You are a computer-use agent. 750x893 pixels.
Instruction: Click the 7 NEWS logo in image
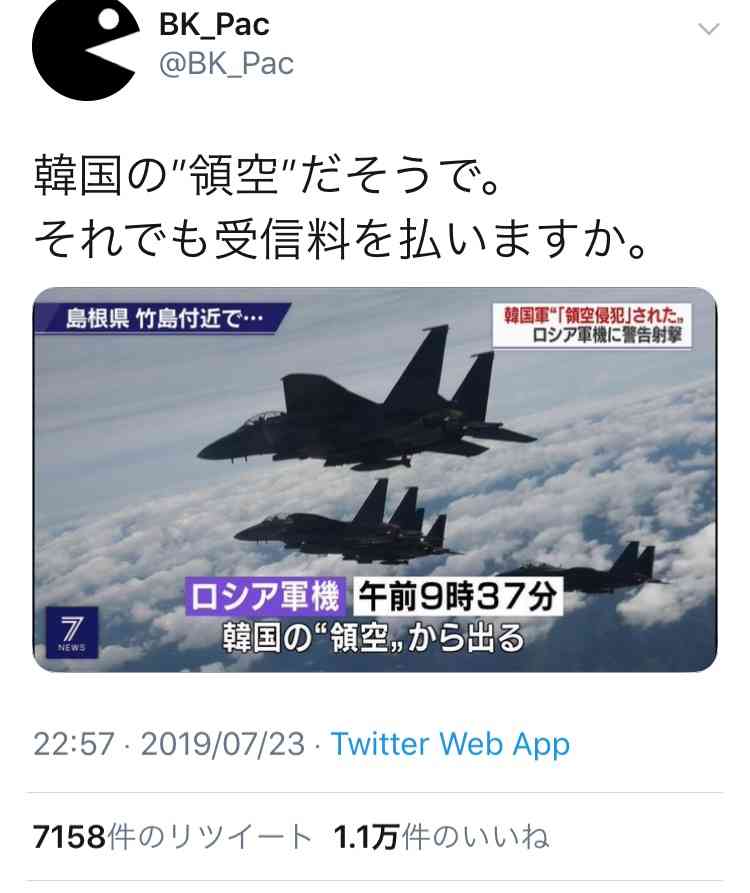tap(72, 632)
